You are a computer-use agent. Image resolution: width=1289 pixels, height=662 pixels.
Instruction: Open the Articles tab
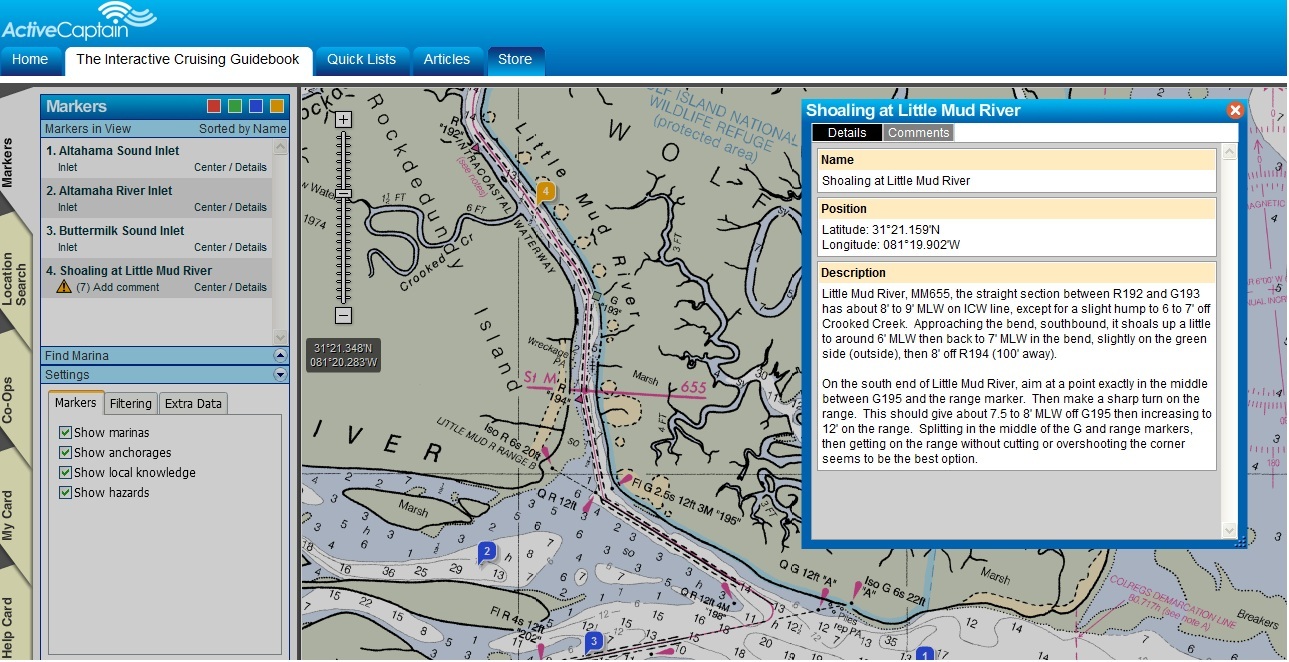coord(447,60)
